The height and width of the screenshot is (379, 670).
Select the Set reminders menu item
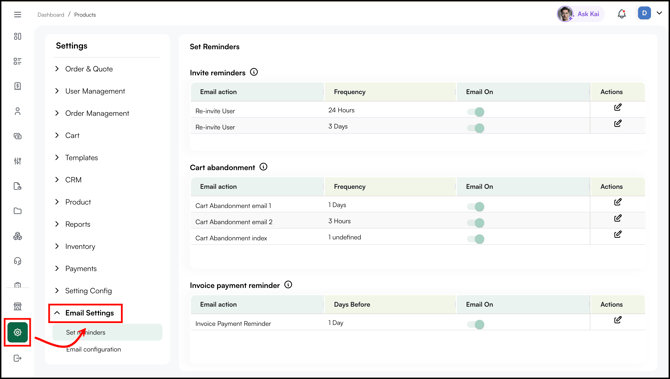pyautogui.click(x=107, y=332)
